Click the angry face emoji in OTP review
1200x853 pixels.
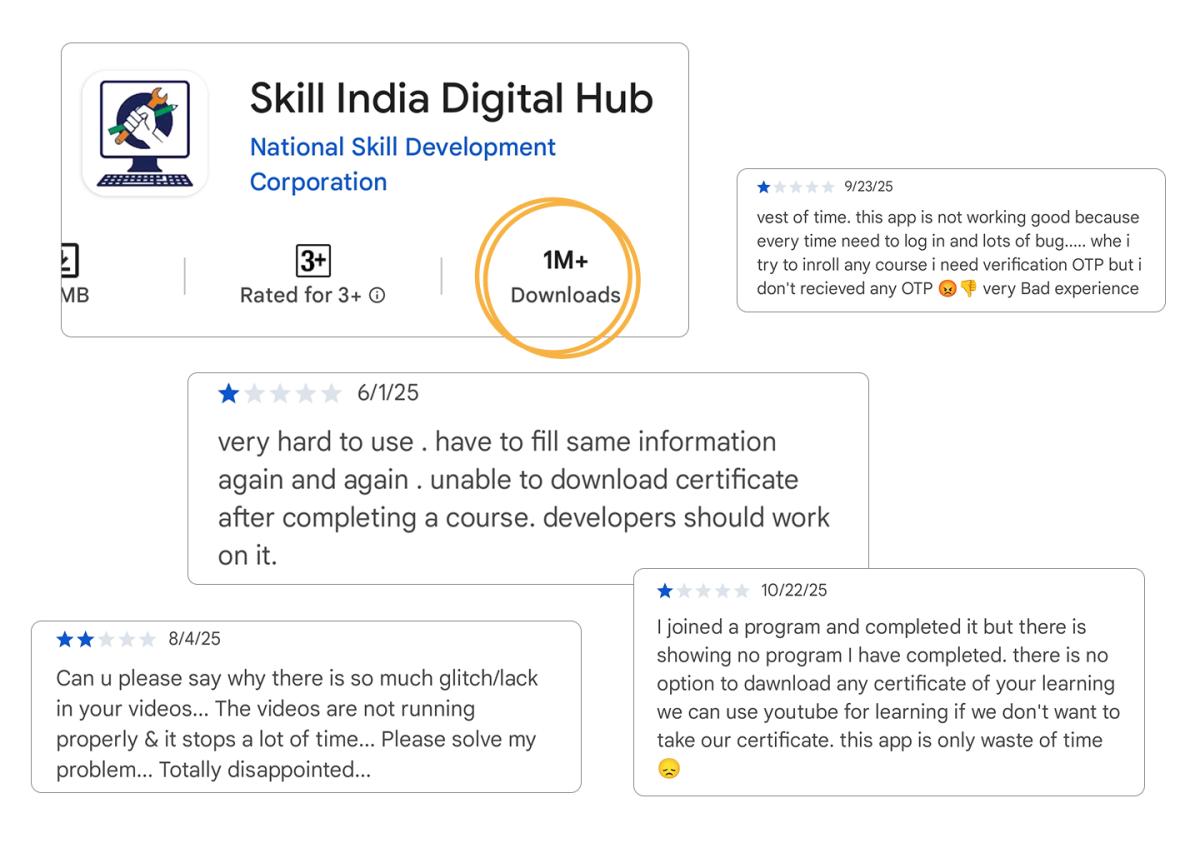click(947, 289)
